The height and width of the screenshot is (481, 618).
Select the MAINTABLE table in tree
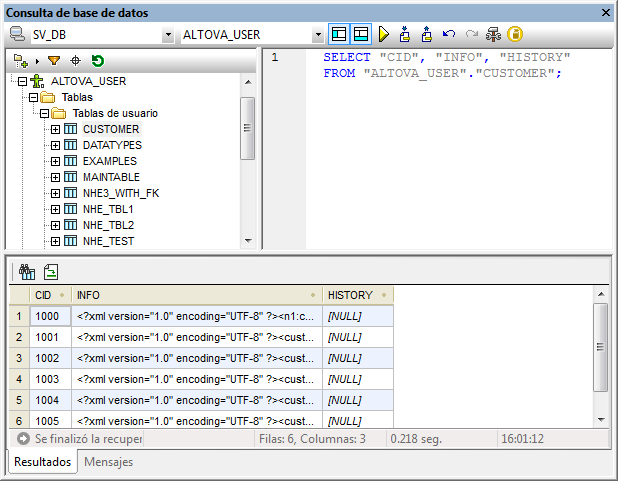point(110,177)
